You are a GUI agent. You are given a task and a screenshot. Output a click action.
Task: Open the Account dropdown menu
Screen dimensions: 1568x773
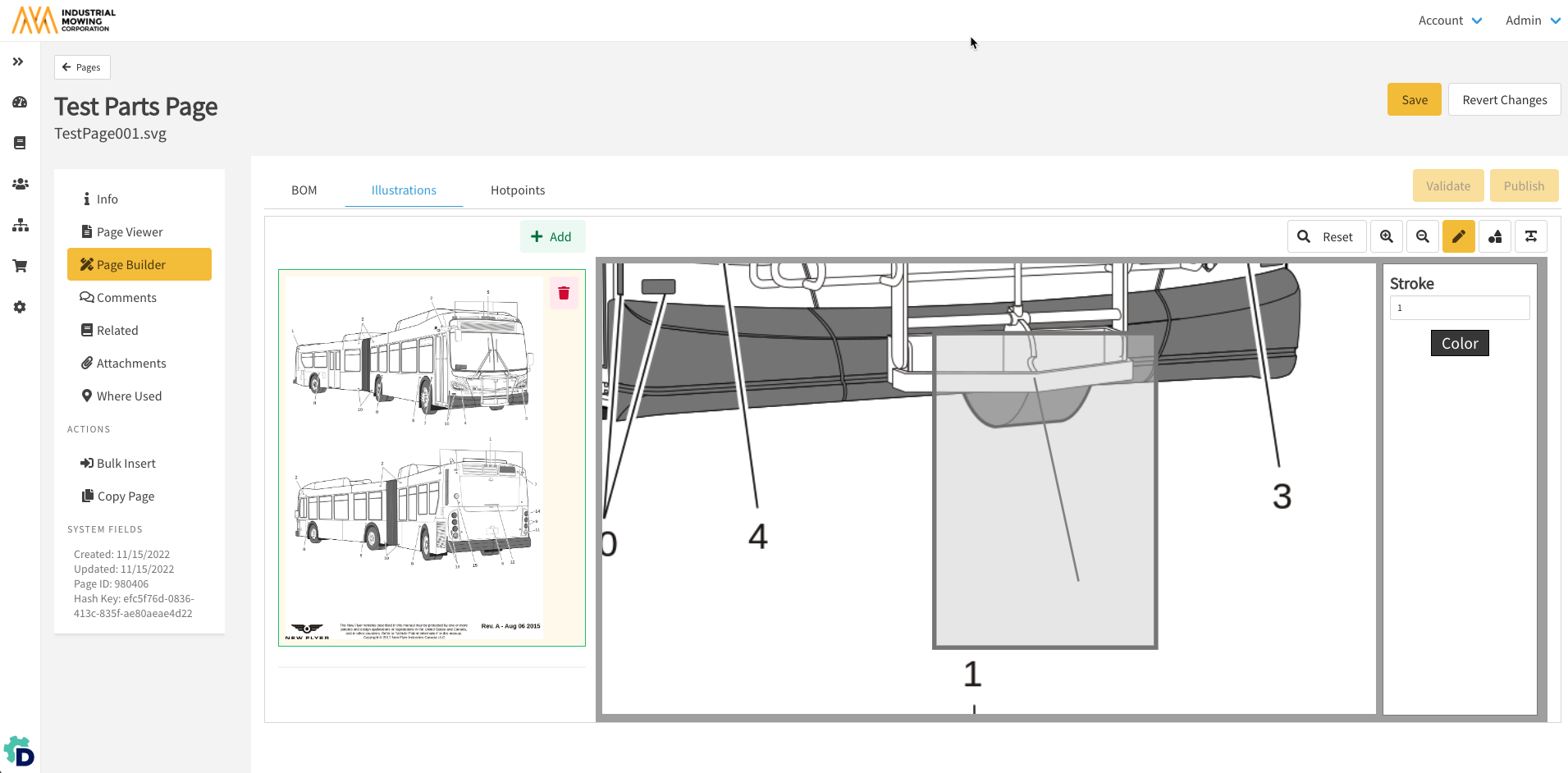(x=1449, y=21)
